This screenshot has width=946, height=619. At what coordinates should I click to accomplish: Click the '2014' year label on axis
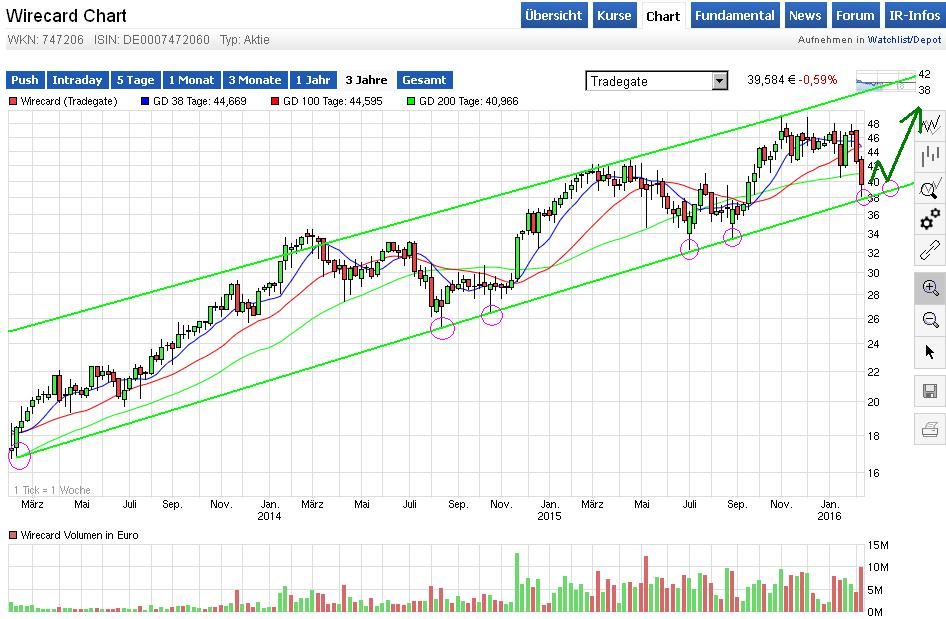point(269,516)
